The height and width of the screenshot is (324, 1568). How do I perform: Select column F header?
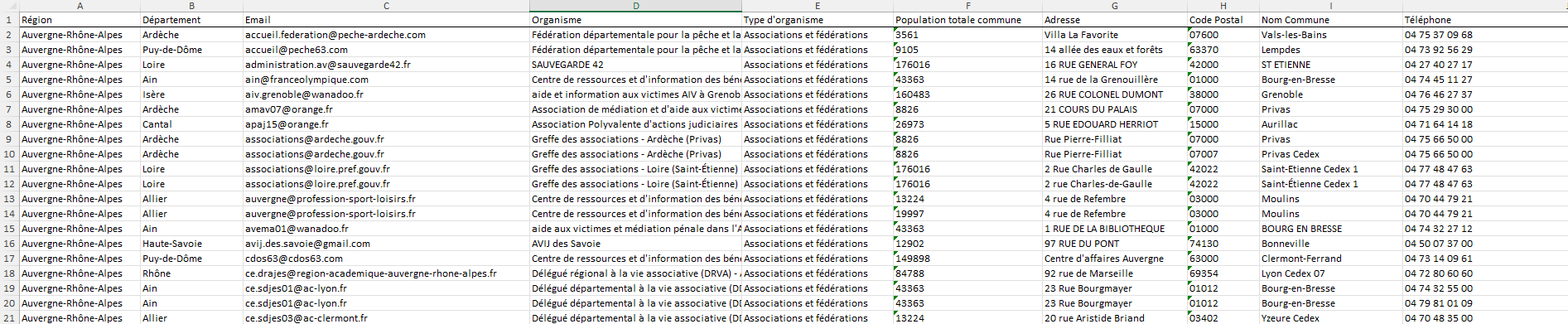967,6
